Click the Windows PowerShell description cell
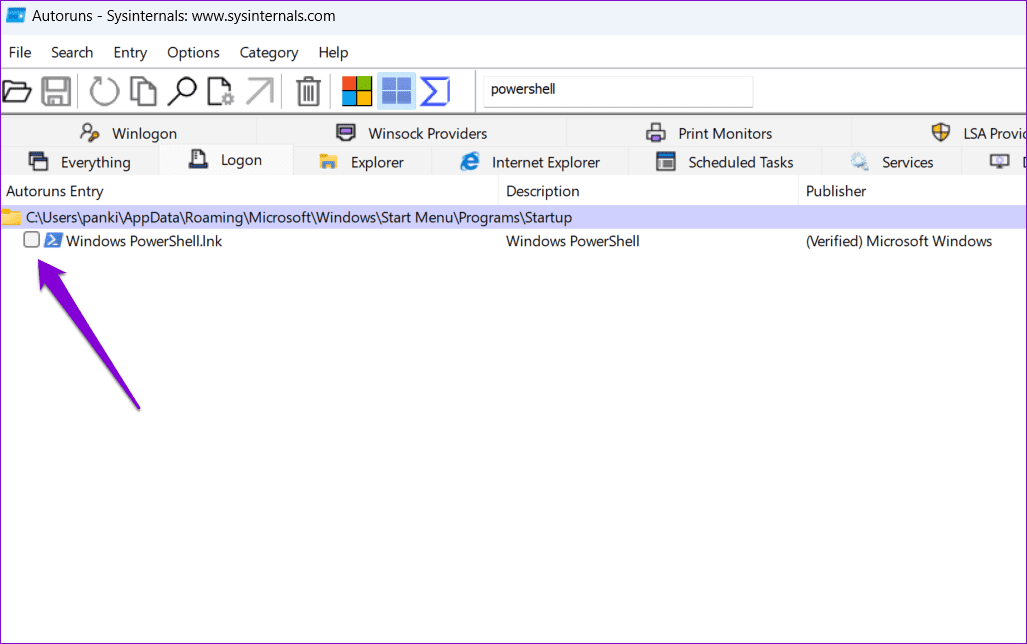 pos(573,241)
